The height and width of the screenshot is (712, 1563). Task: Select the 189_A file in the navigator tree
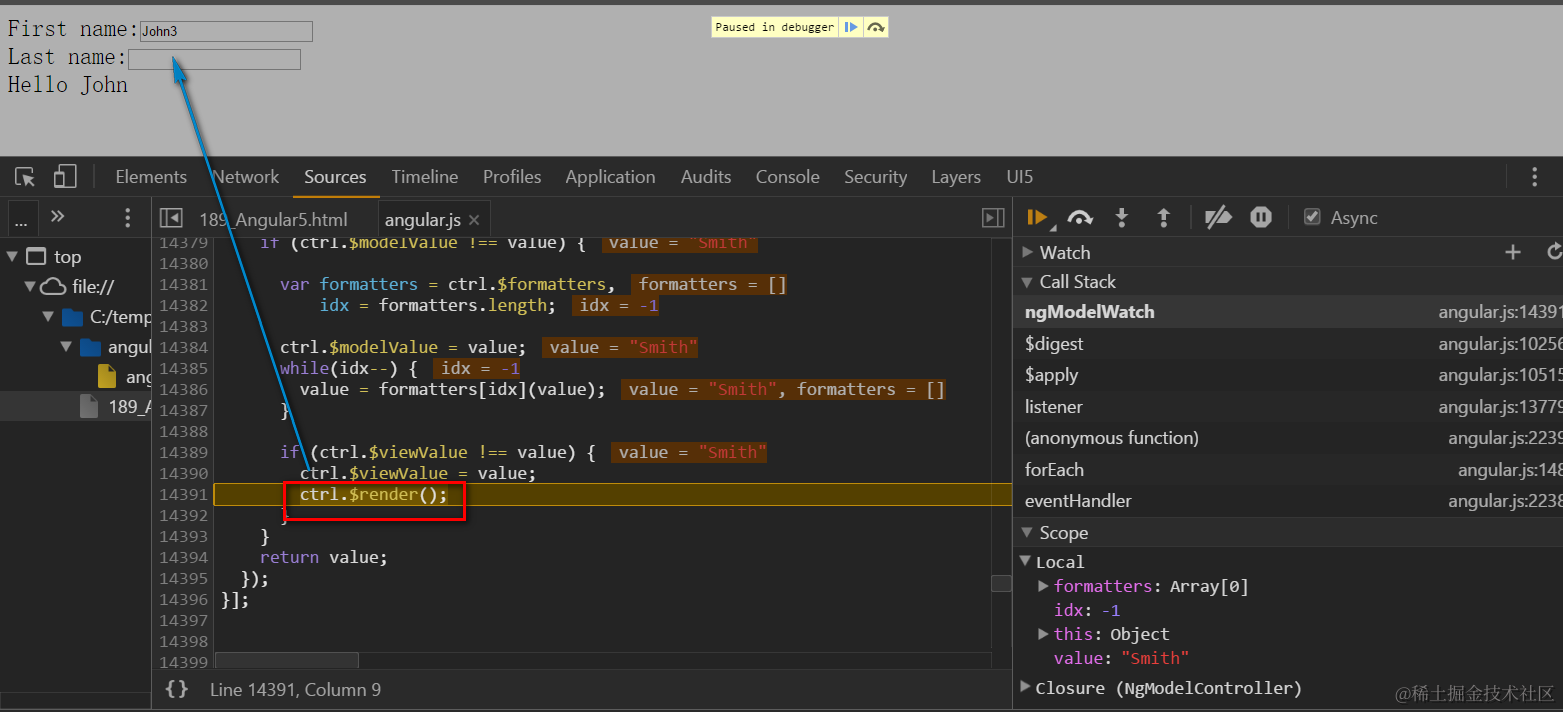coord(75,406)
